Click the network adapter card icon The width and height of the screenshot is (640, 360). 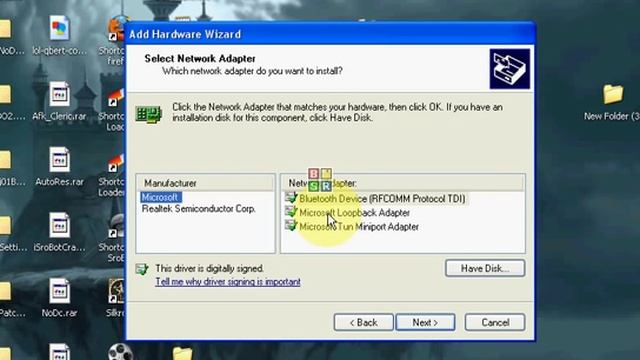pyautogui.click(x=149, y=114)
